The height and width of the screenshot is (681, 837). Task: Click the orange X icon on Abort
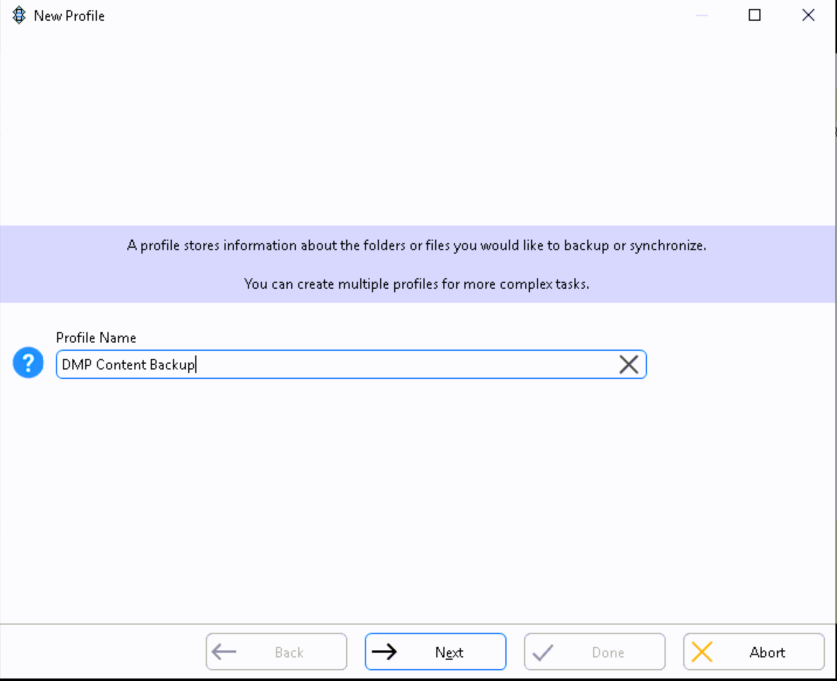click(702, 652)
